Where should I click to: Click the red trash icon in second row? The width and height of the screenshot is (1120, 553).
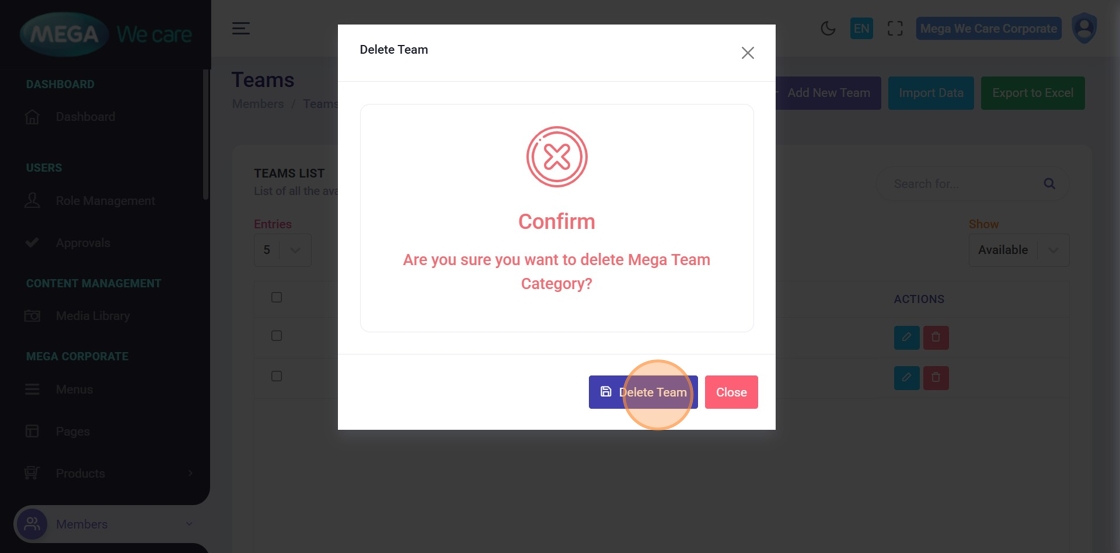click(x=936, y=378)
